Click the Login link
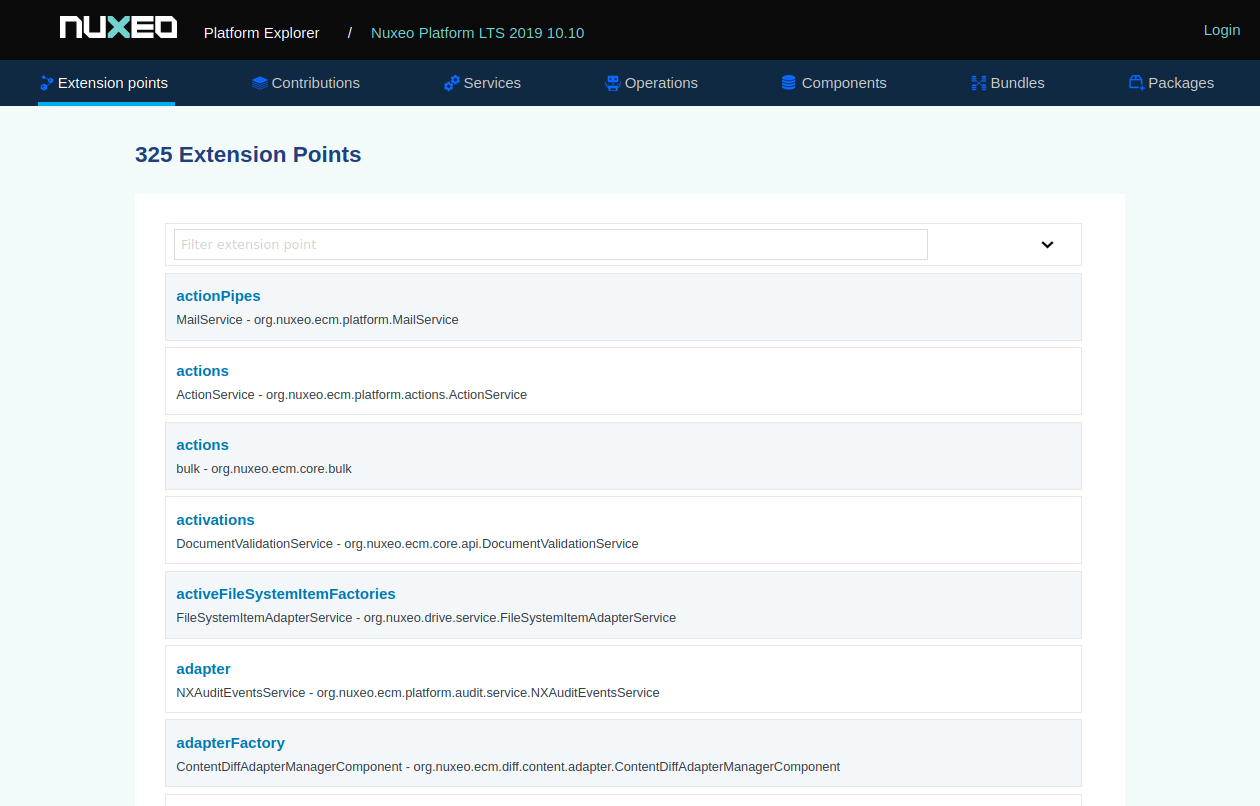 [1222, 30]
